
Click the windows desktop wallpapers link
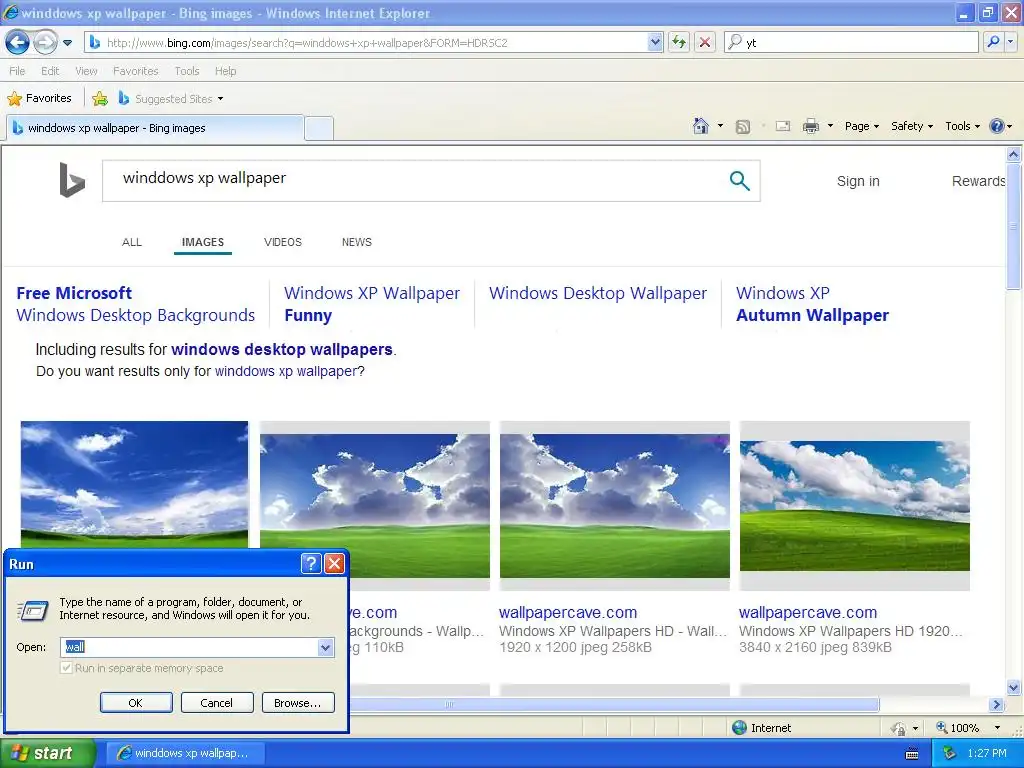click(x=282, y=350)
